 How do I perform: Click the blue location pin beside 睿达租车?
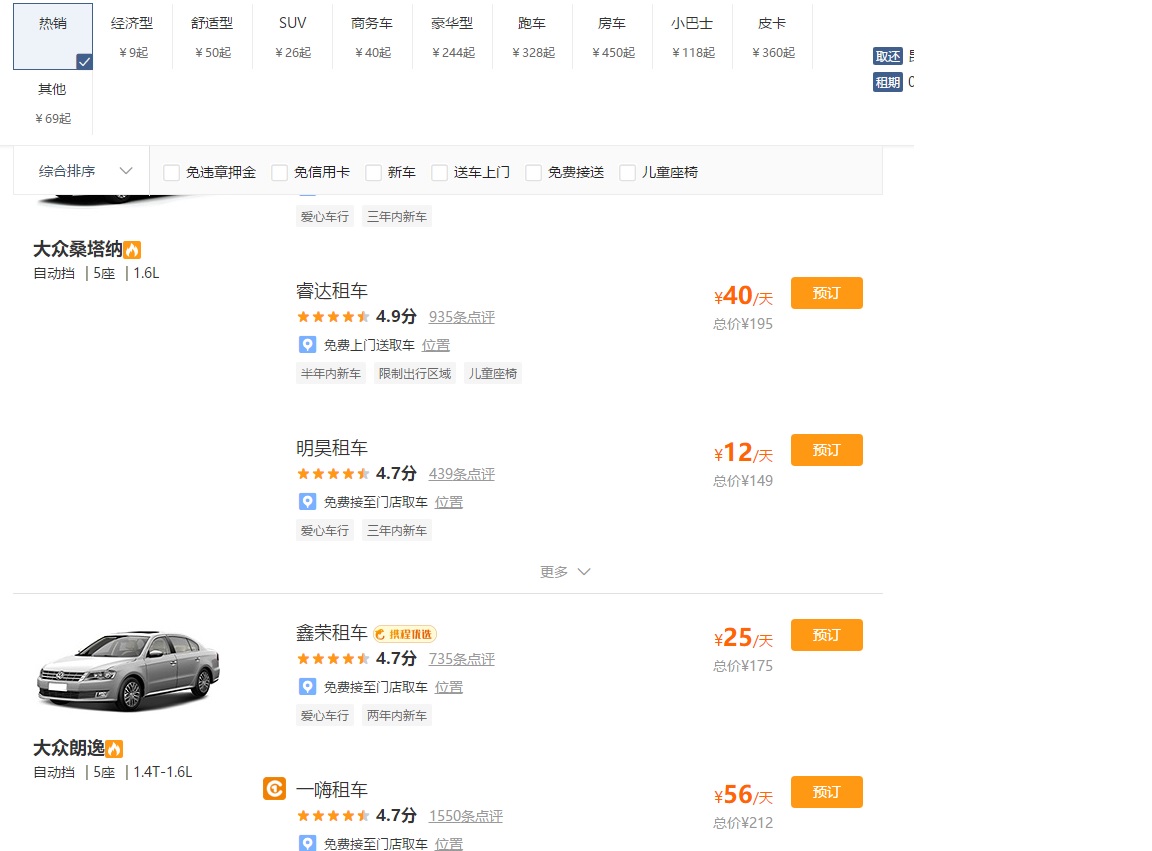[x=307, y=344]
